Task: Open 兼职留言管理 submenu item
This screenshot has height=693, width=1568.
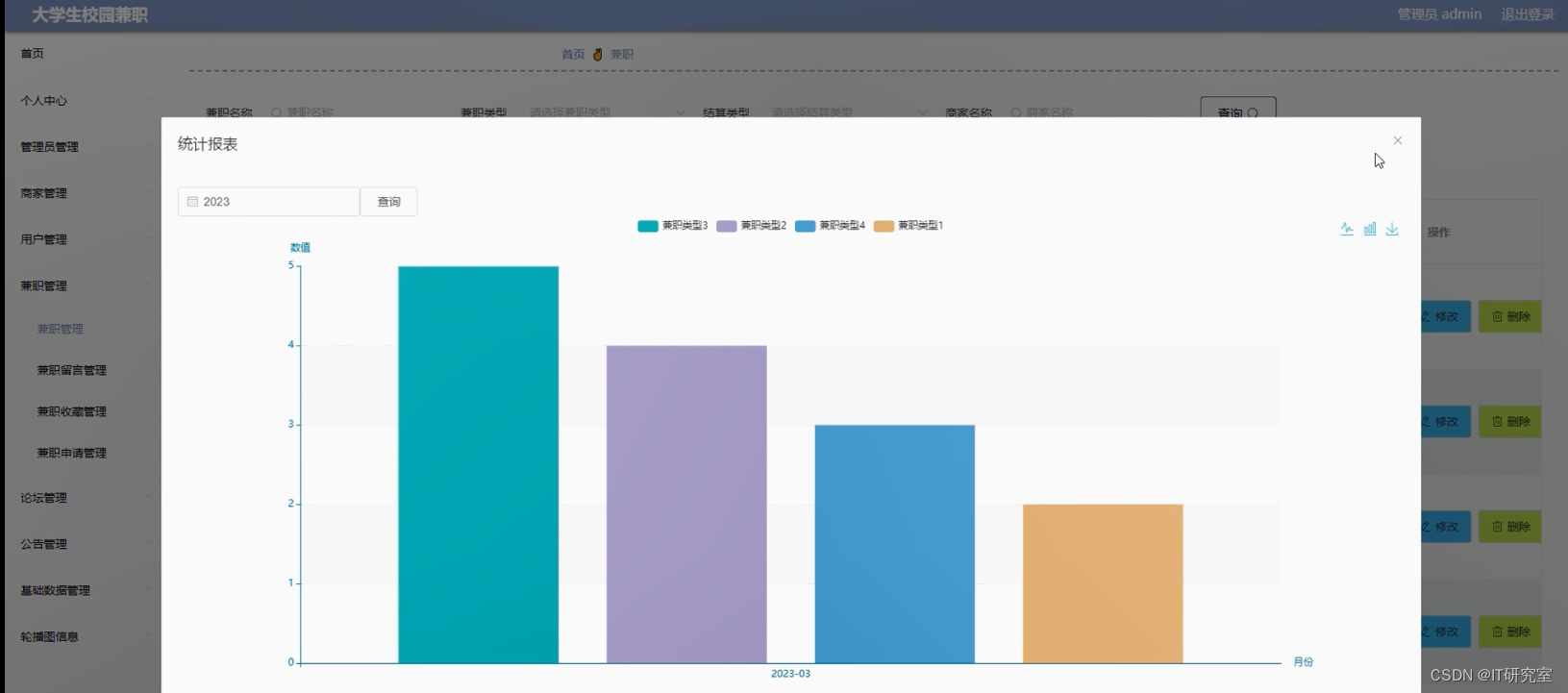Action: (x=72, y=370)
